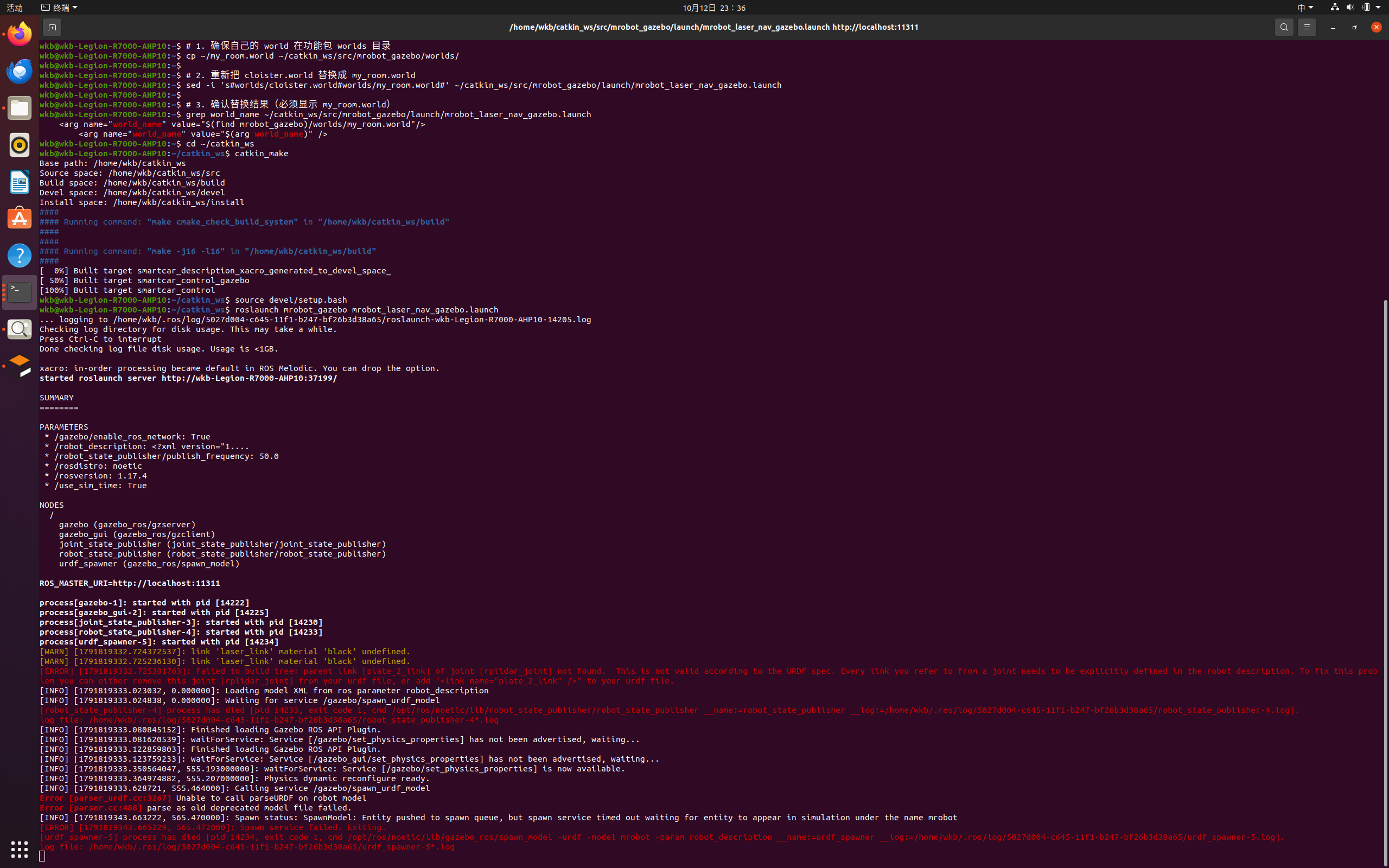
Task: Open the volume indicator in top bar
Action: click(1350, 8)
